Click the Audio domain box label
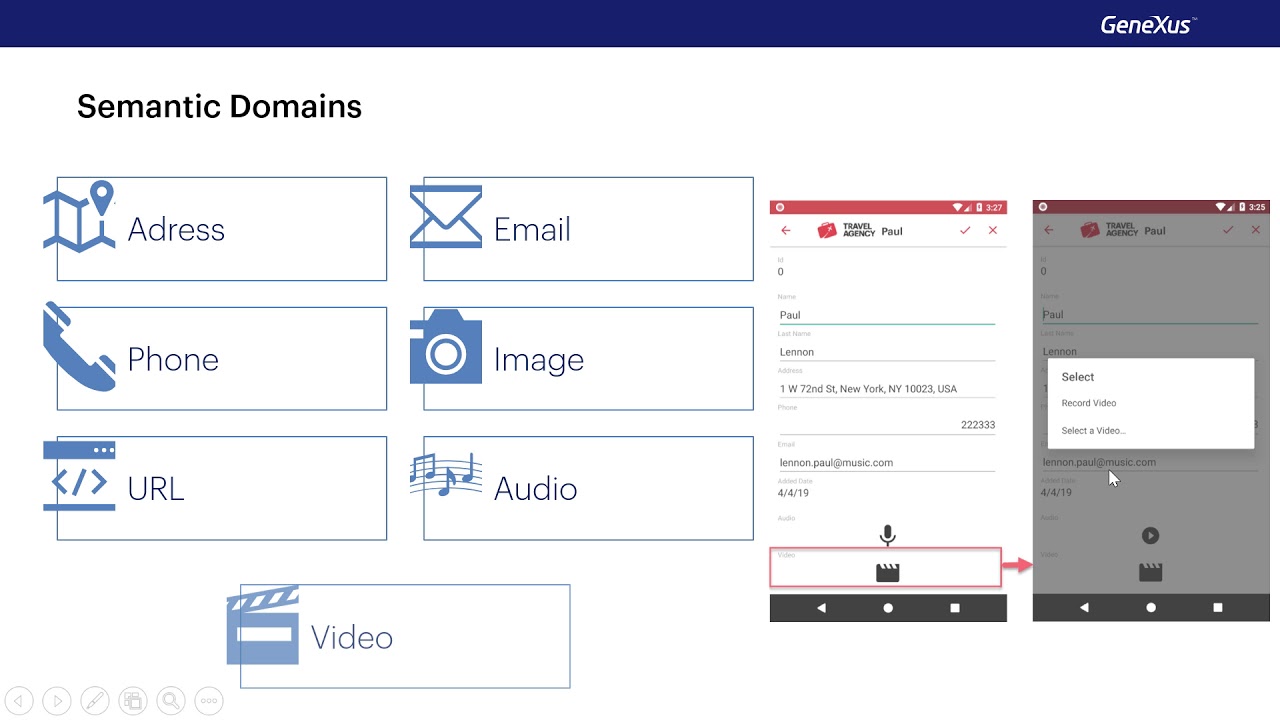The width and height of the screenshot is (1280, 720). click(x=536, y=489)
